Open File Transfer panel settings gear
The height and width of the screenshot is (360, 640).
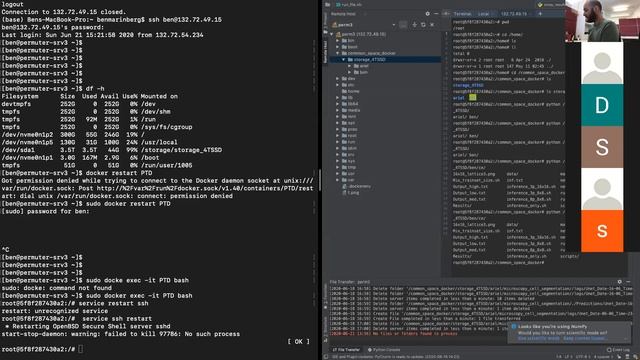pyautogui.click(x=620, y=282)
